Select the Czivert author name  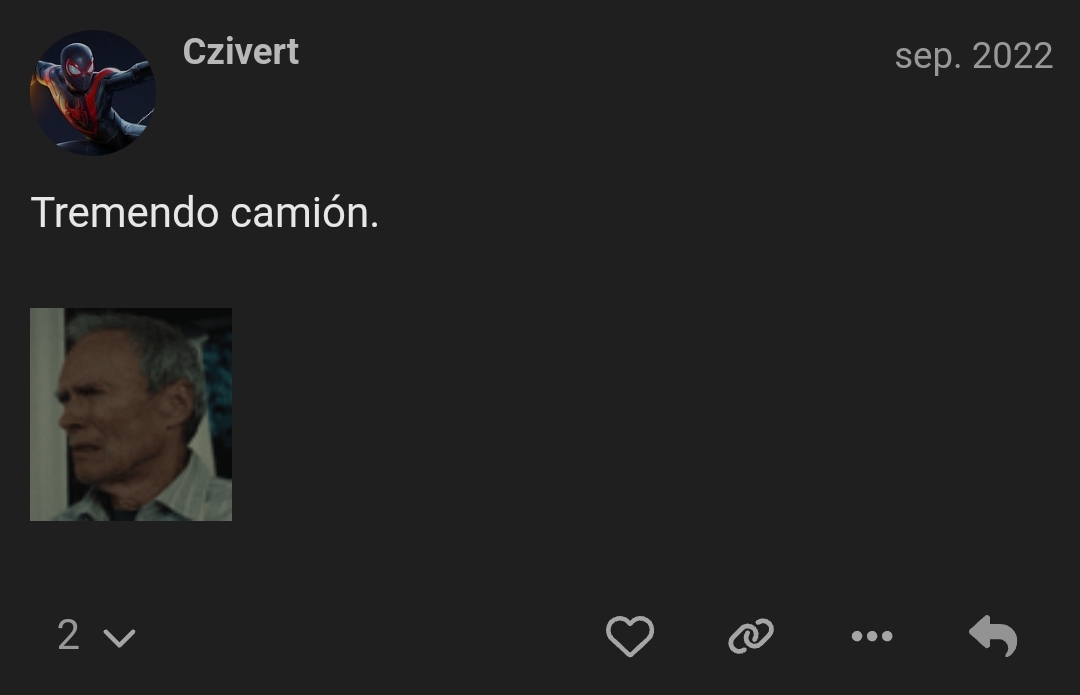tap(240, 52)
